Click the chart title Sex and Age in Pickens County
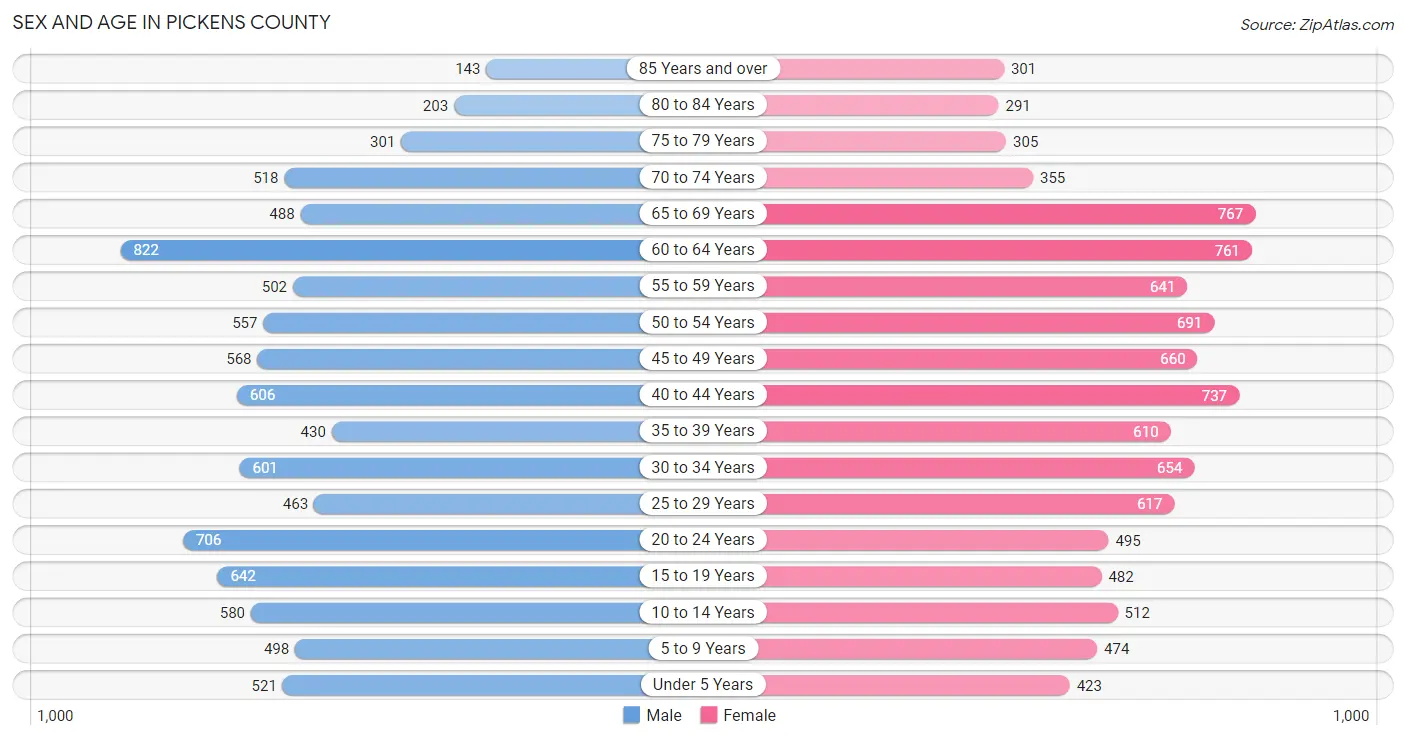The image size is (1406, 740). [x=171, y=22]
